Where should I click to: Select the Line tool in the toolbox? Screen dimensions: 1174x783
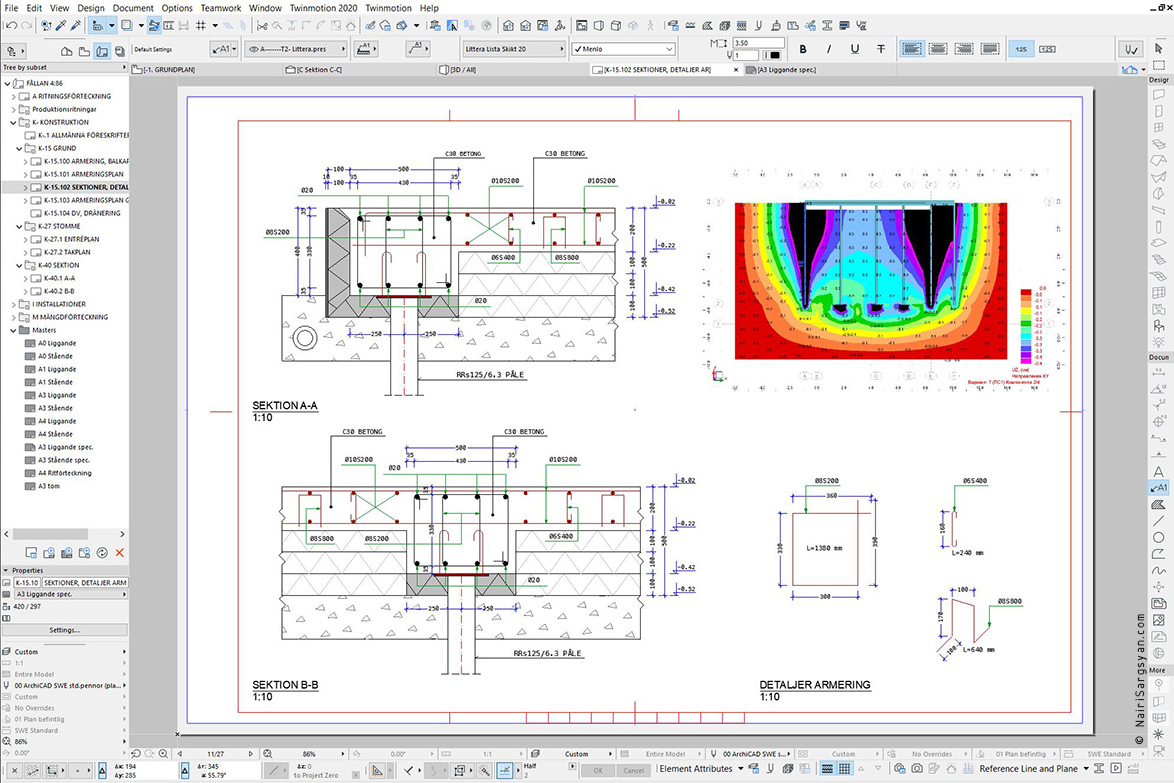[1158, 521]
